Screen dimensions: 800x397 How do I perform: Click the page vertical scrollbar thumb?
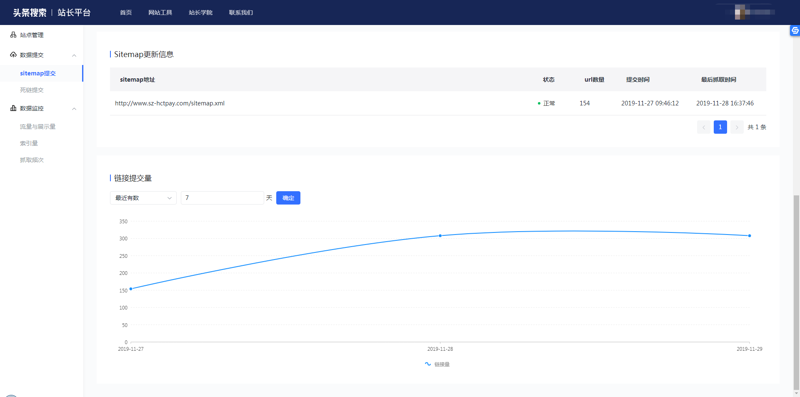[x=795, y=292]
